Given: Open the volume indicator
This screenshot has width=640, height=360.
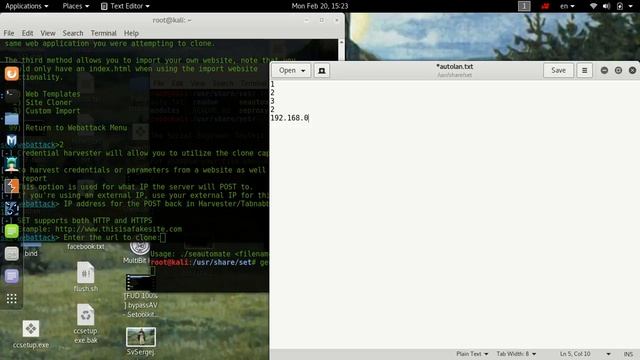Looking at the screenshot, I should pyautogui.click(x=607, y=6).
